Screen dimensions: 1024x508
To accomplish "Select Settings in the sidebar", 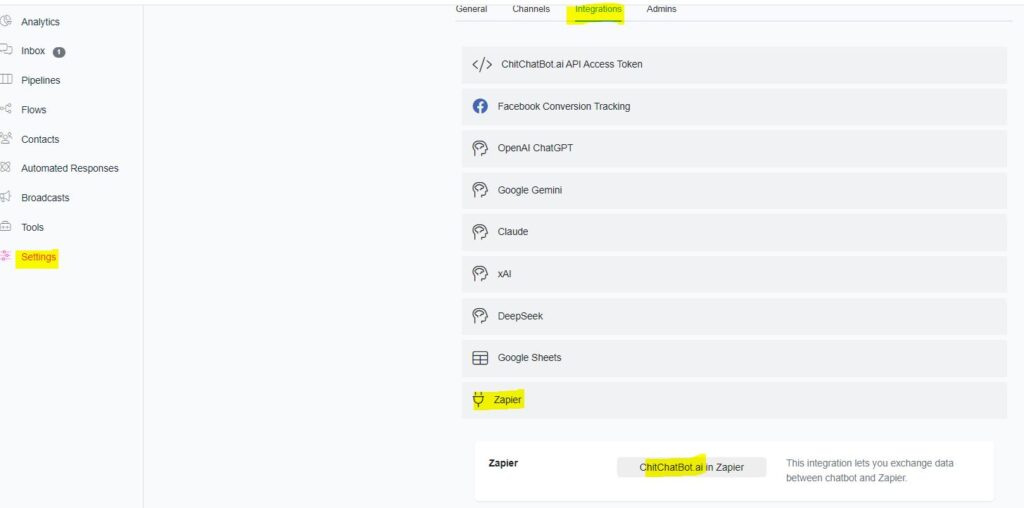I will 39,257.
